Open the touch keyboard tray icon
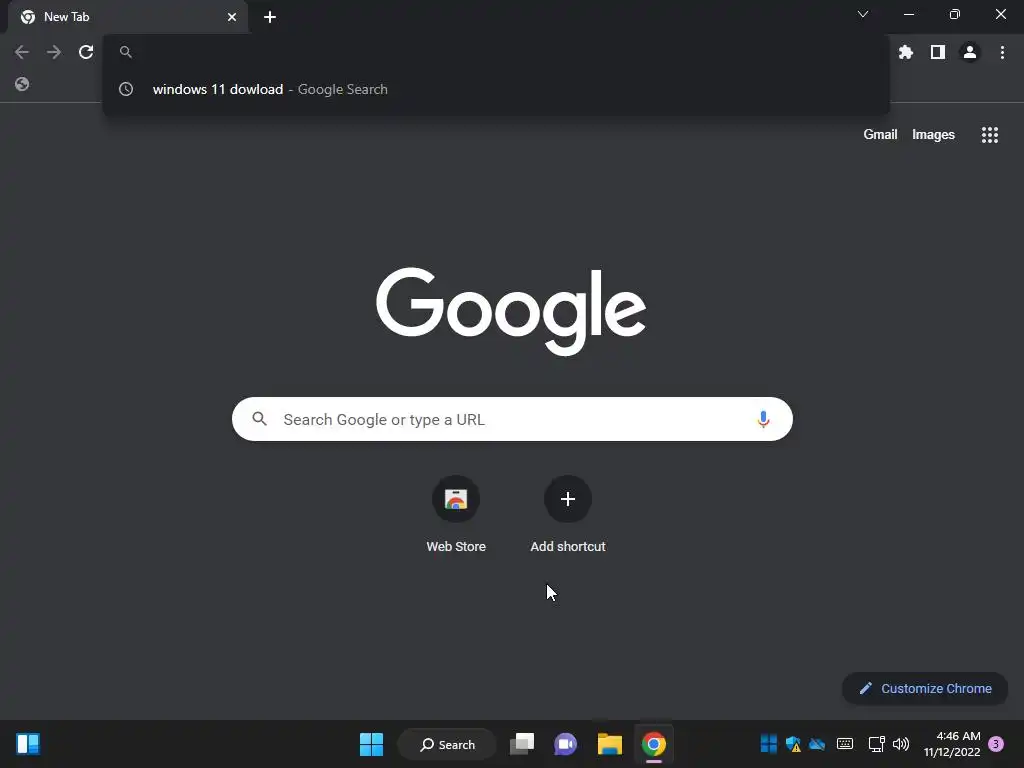This screenshot has width=1024, height=768. [845, 744]
